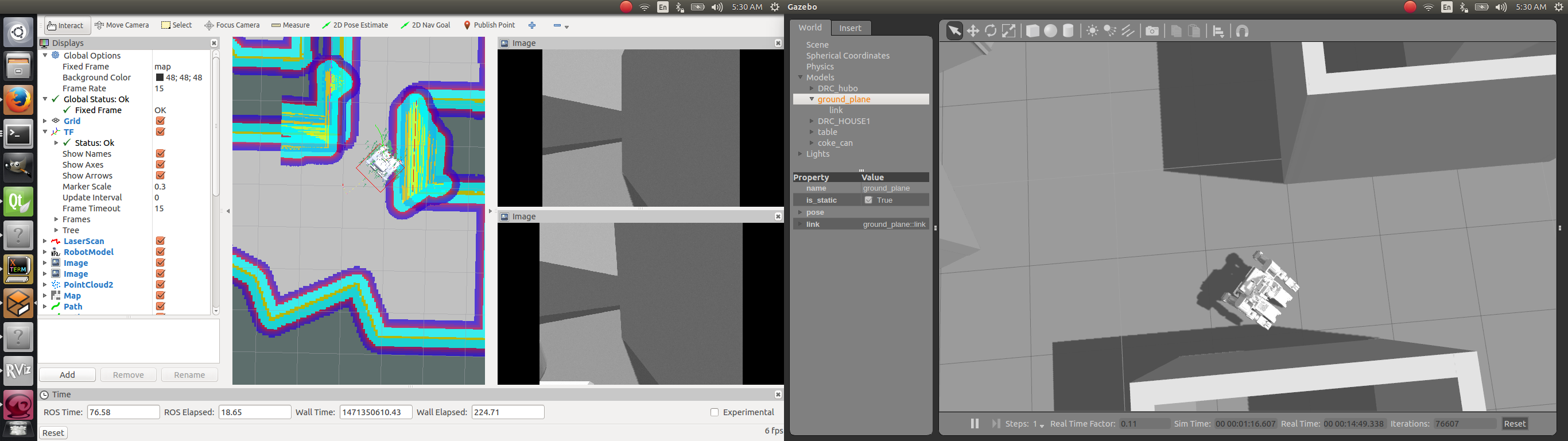Click the blue plus add-tool icon
This screenshot has width=1568, height=441.
(x=532, y=26)
